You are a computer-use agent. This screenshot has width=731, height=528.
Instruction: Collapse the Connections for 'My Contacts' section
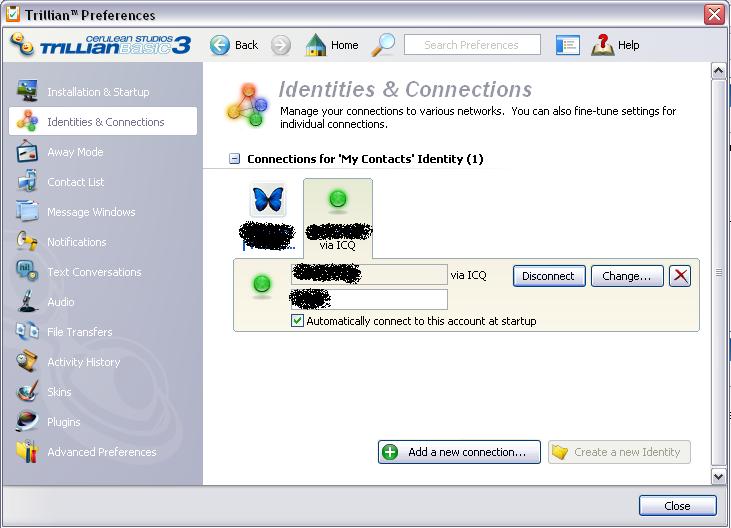pos(234,159)
